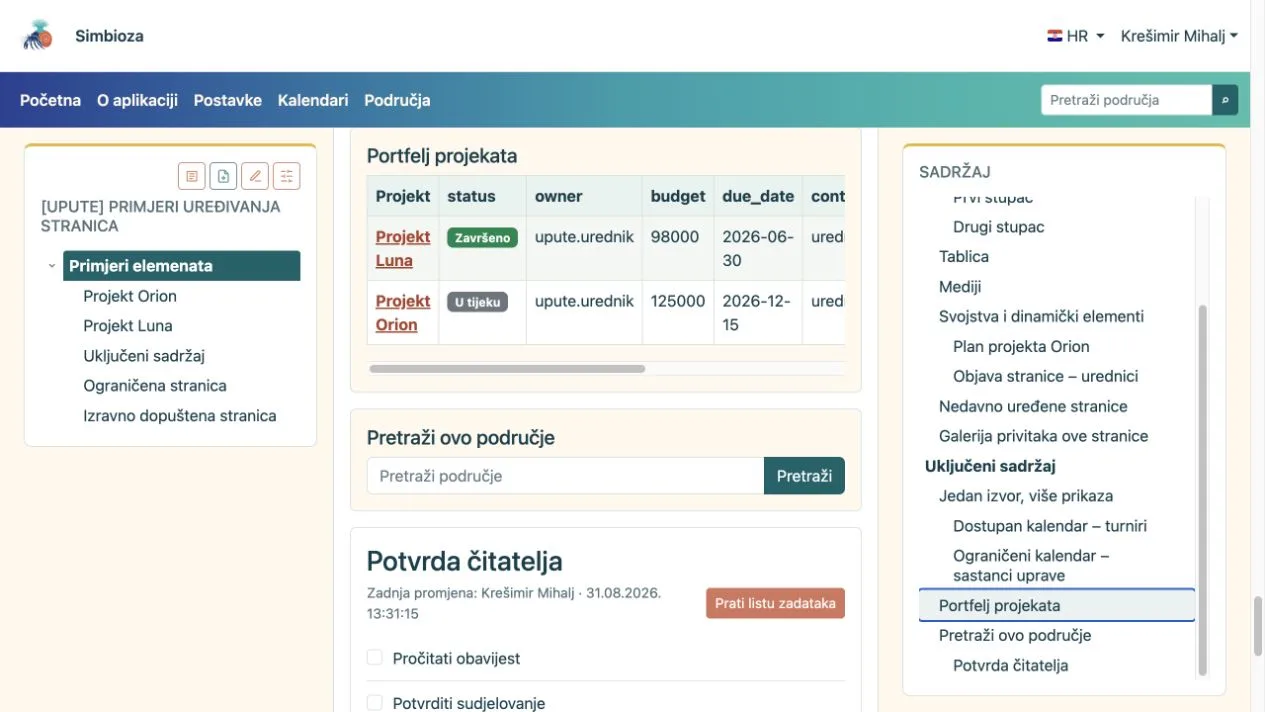
Task: Click the page's main vertical scrollbar
Action: [1258, 625]
